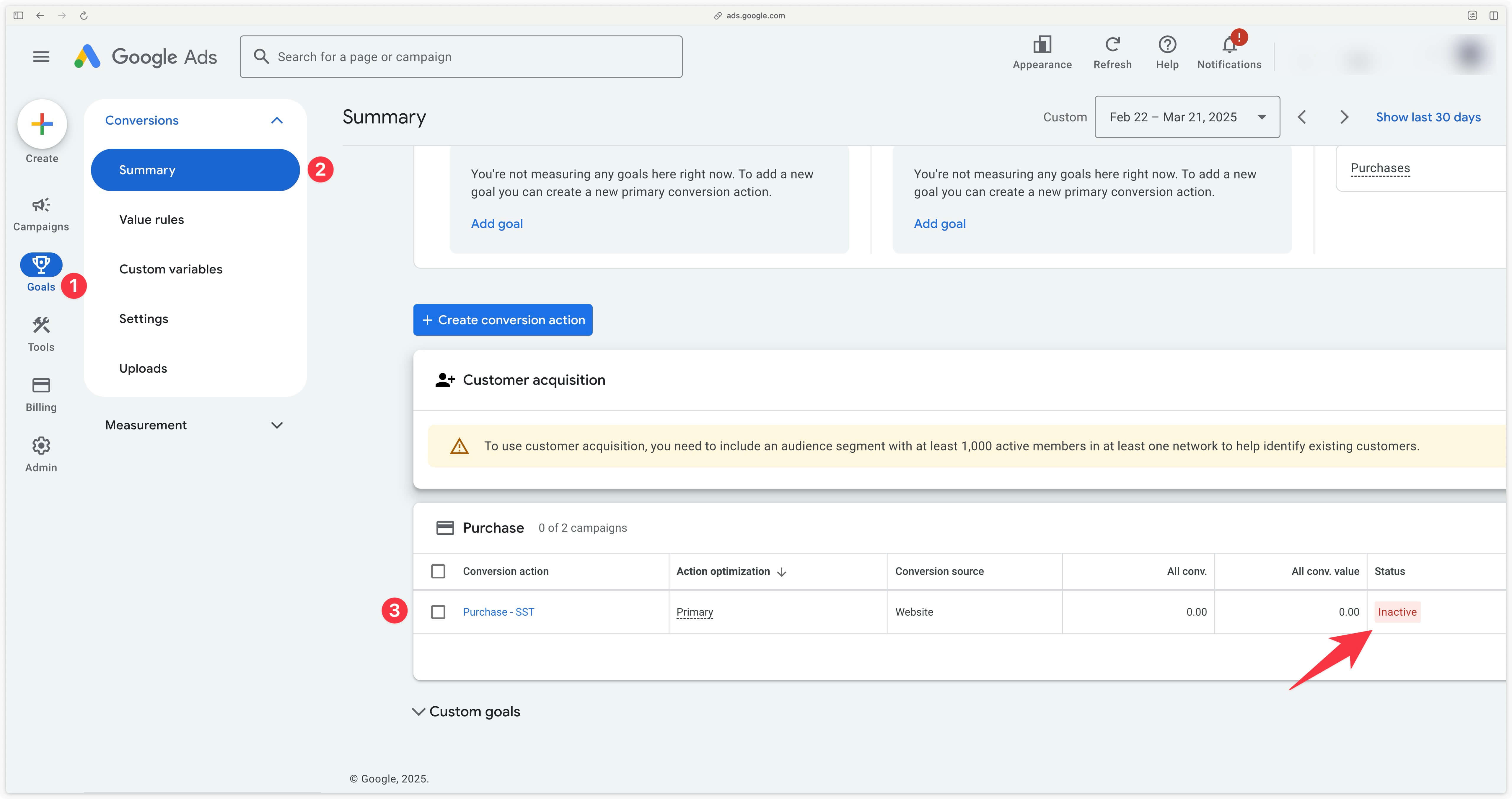Viewport: 1512px width, 799px height.
Task: Click the first Add goal link
Action: (496, 224)
